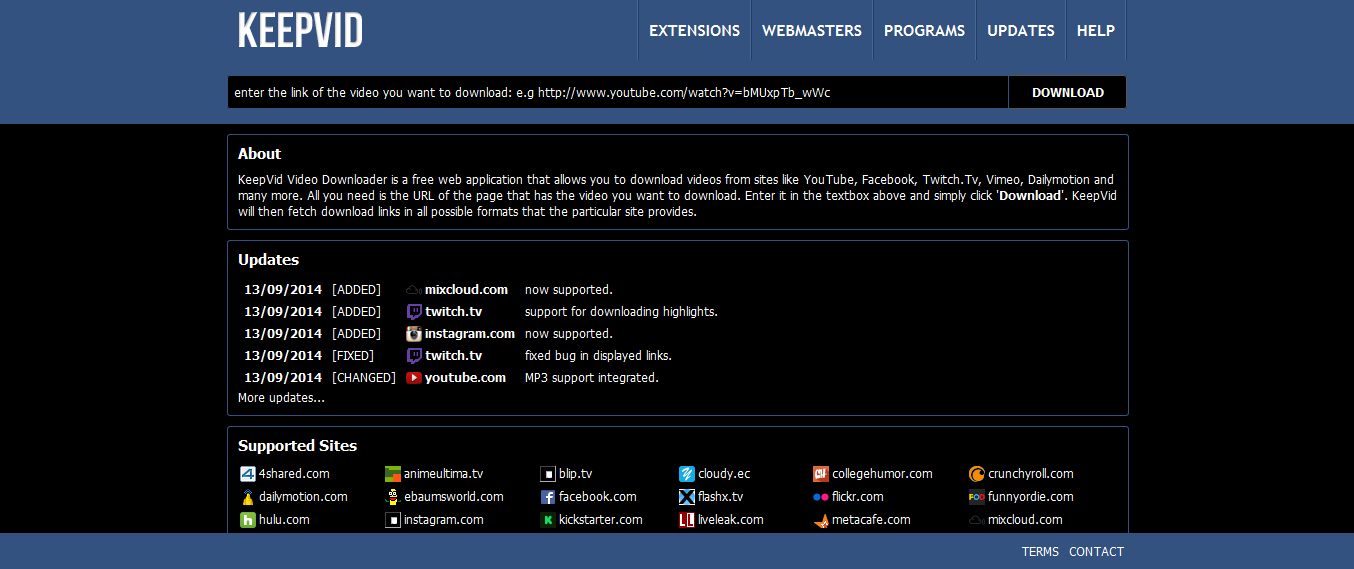
Task: Click the mixcloud.com cloud icon in Updates
Action: click(x=414, y=290)
